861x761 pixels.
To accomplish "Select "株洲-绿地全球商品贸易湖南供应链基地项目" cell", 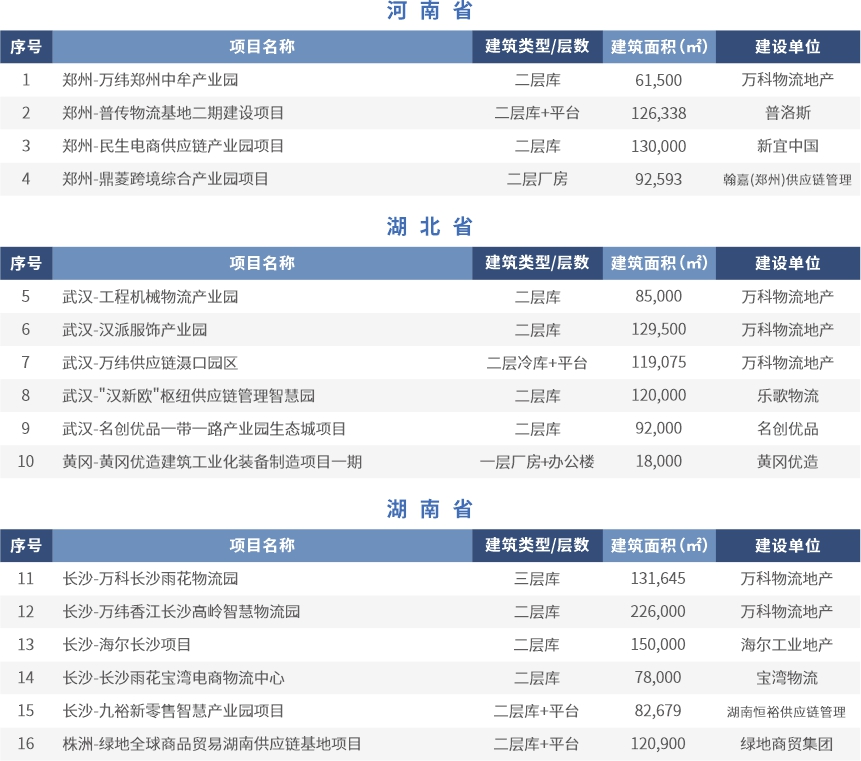I will 212,744.
